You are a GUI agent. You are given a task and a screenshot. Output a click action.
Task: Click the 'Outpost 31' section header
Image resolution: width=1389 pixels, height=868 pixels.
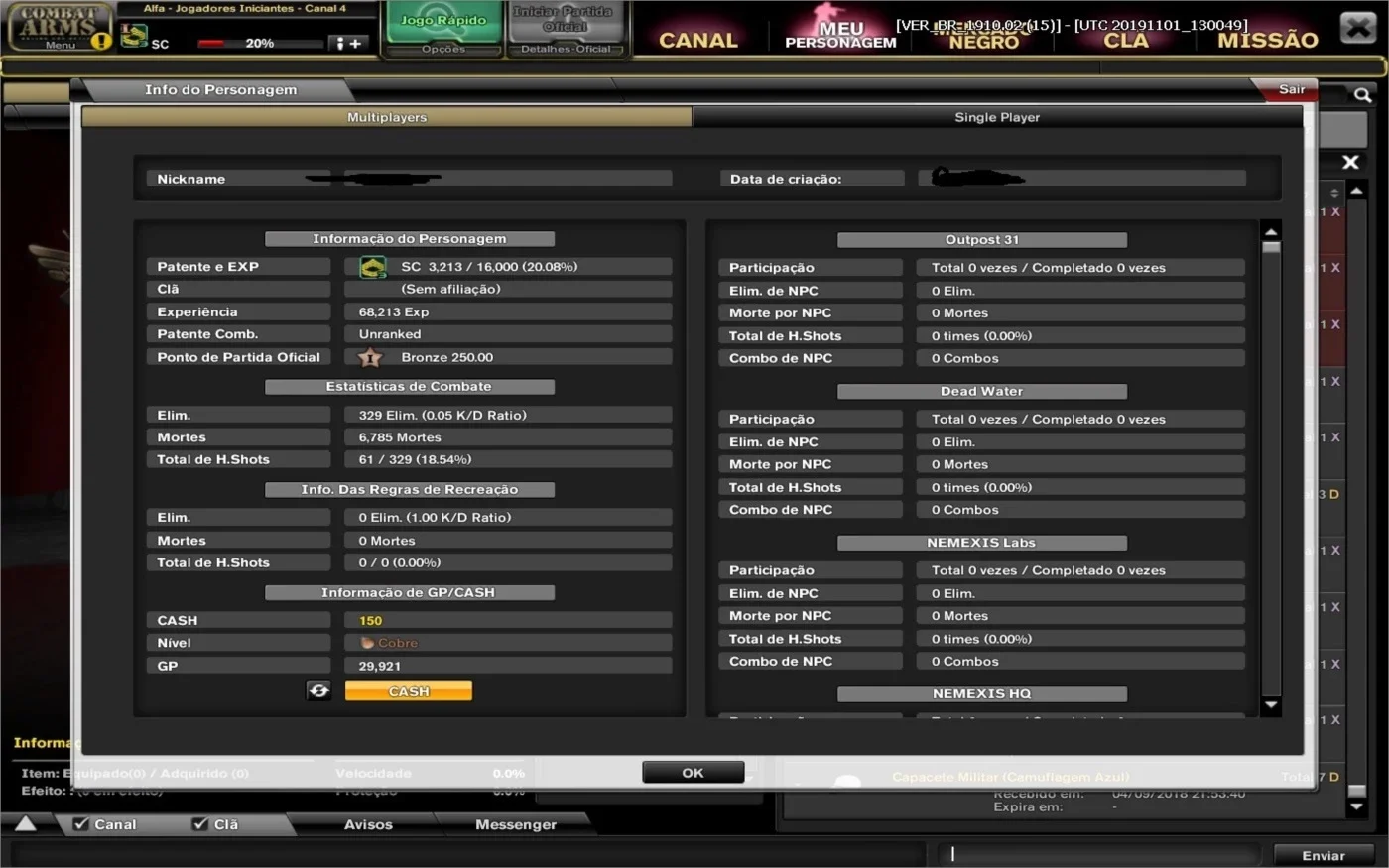coord(982,240)
